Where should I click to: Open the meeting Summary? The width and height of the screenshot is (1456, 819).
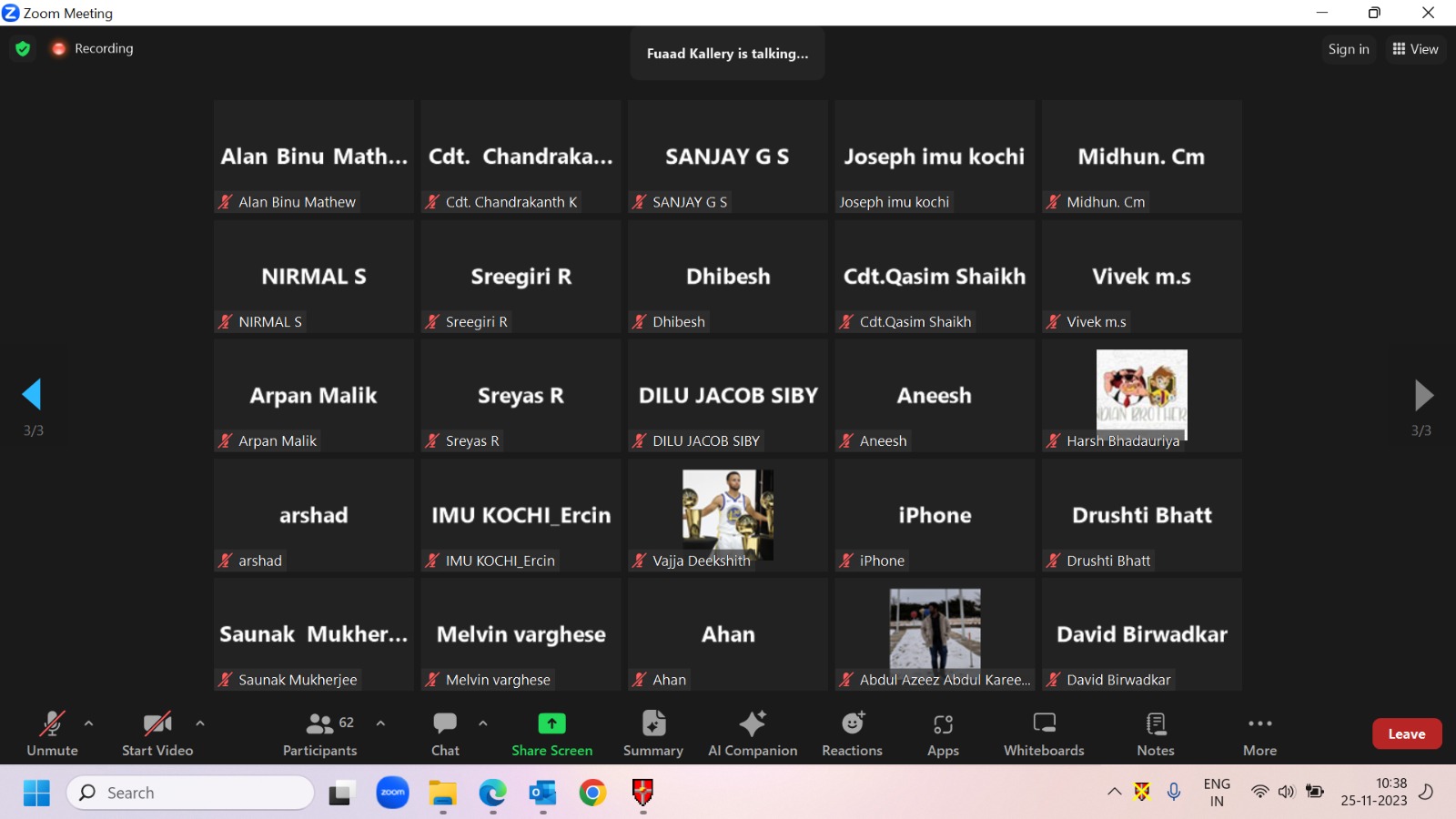pyautogui.click(x=652, y=733)
